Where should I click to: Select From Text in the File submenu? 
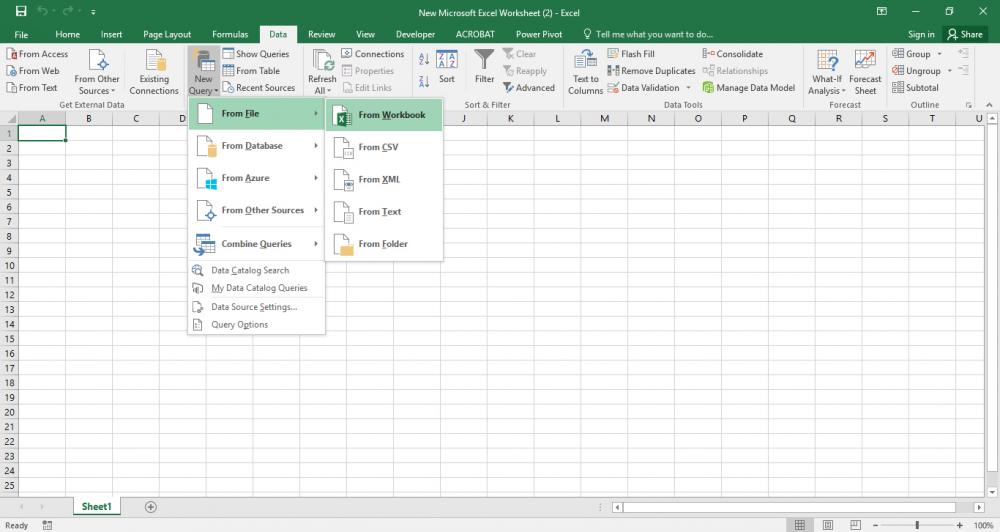384,212
